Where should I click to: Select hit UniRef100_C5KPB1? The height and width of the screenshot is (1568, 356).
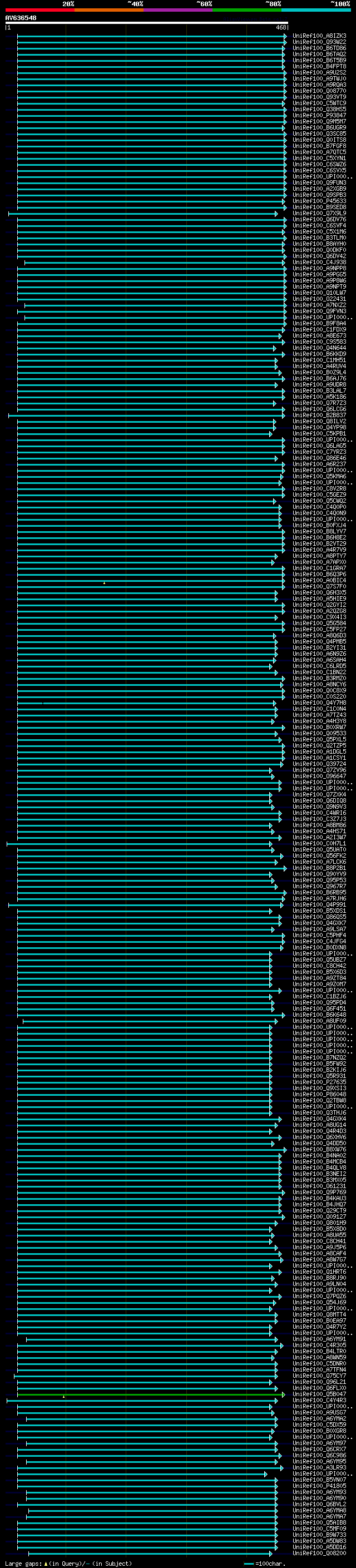[319, 434]
